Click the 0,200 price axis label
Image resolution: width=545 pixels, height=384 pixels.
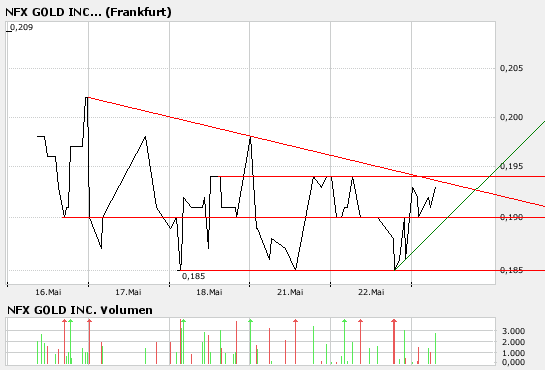pos(511,117)
